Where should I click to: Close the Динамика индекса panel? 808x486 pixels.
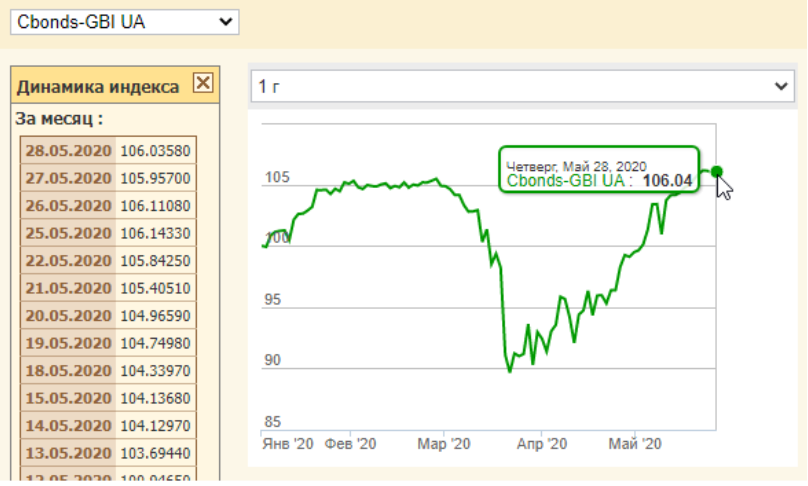click(x=203, y=82)
